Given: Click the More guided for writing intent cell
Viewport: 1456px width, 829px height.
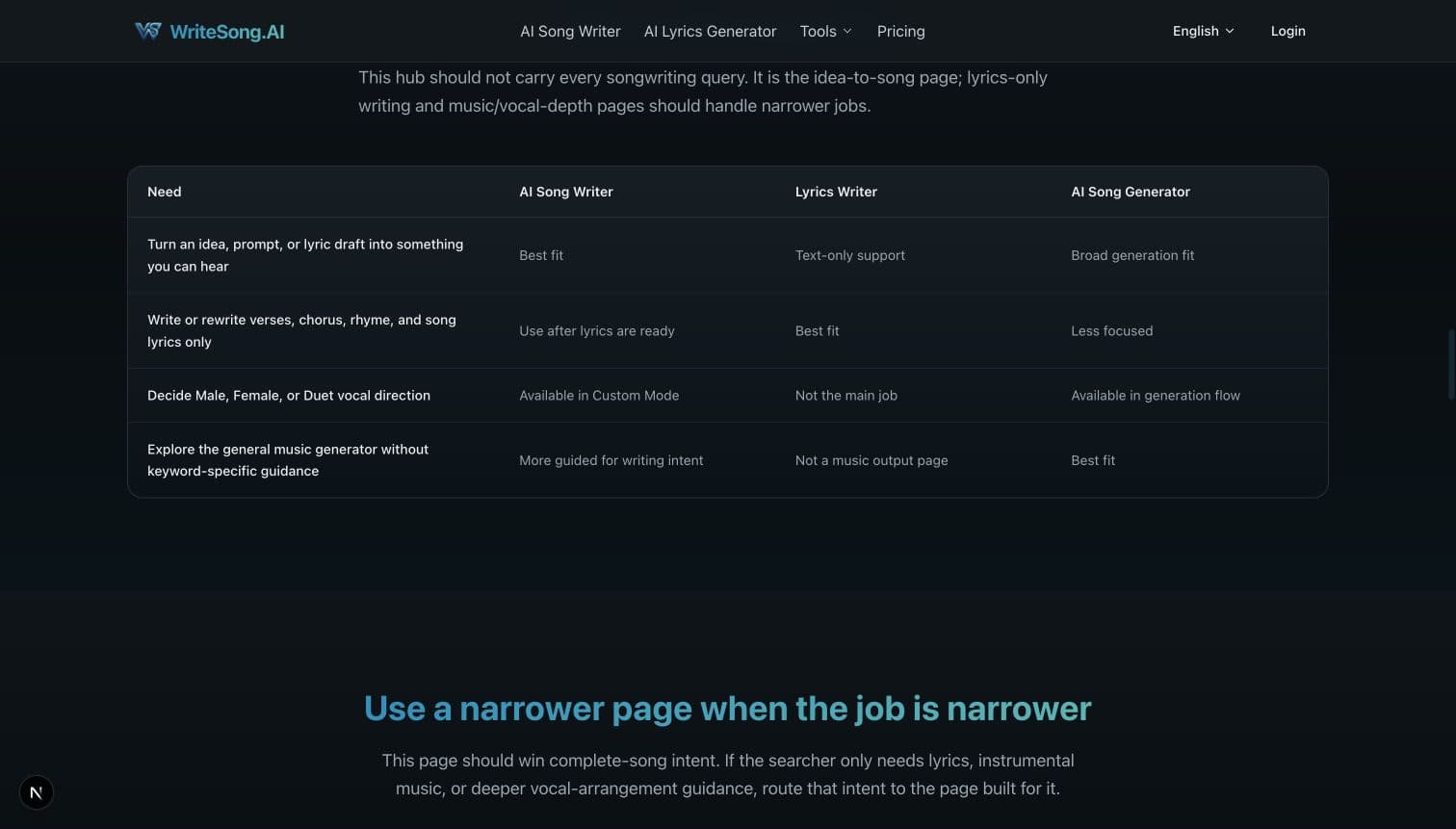Looking at the screenshot, I should (611, 460).
